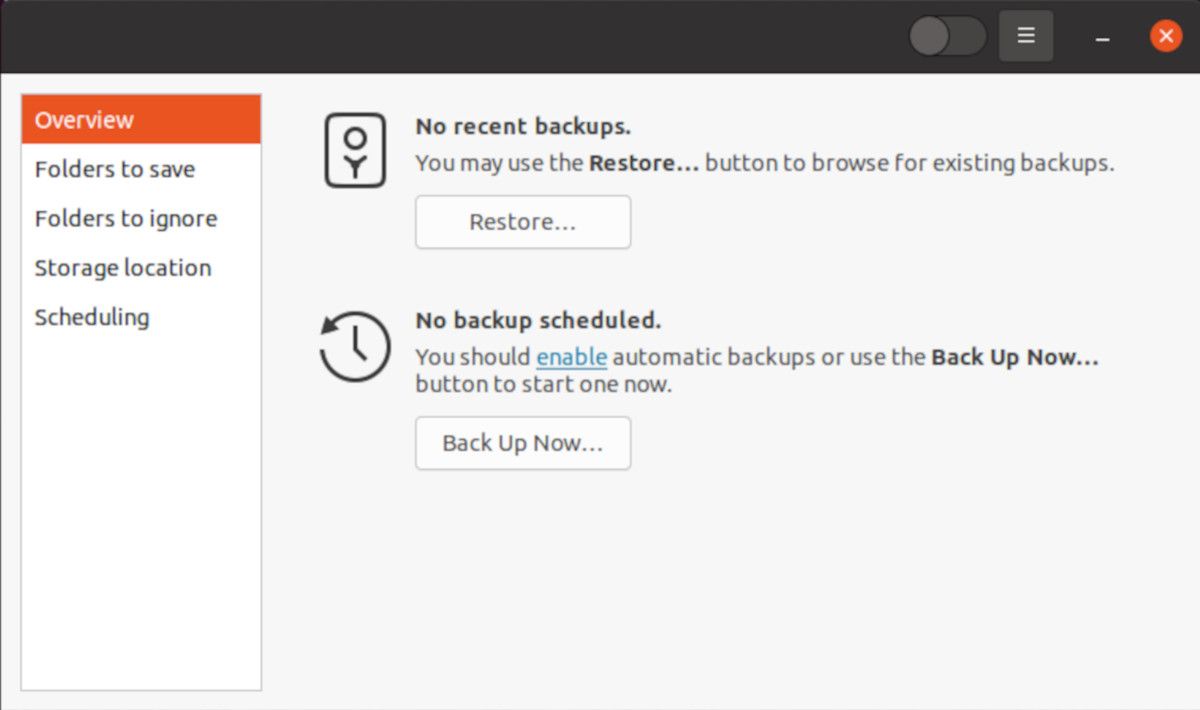Switch to Storage location
Screen dimensions: 1200x710
click(x=123, y=268)
